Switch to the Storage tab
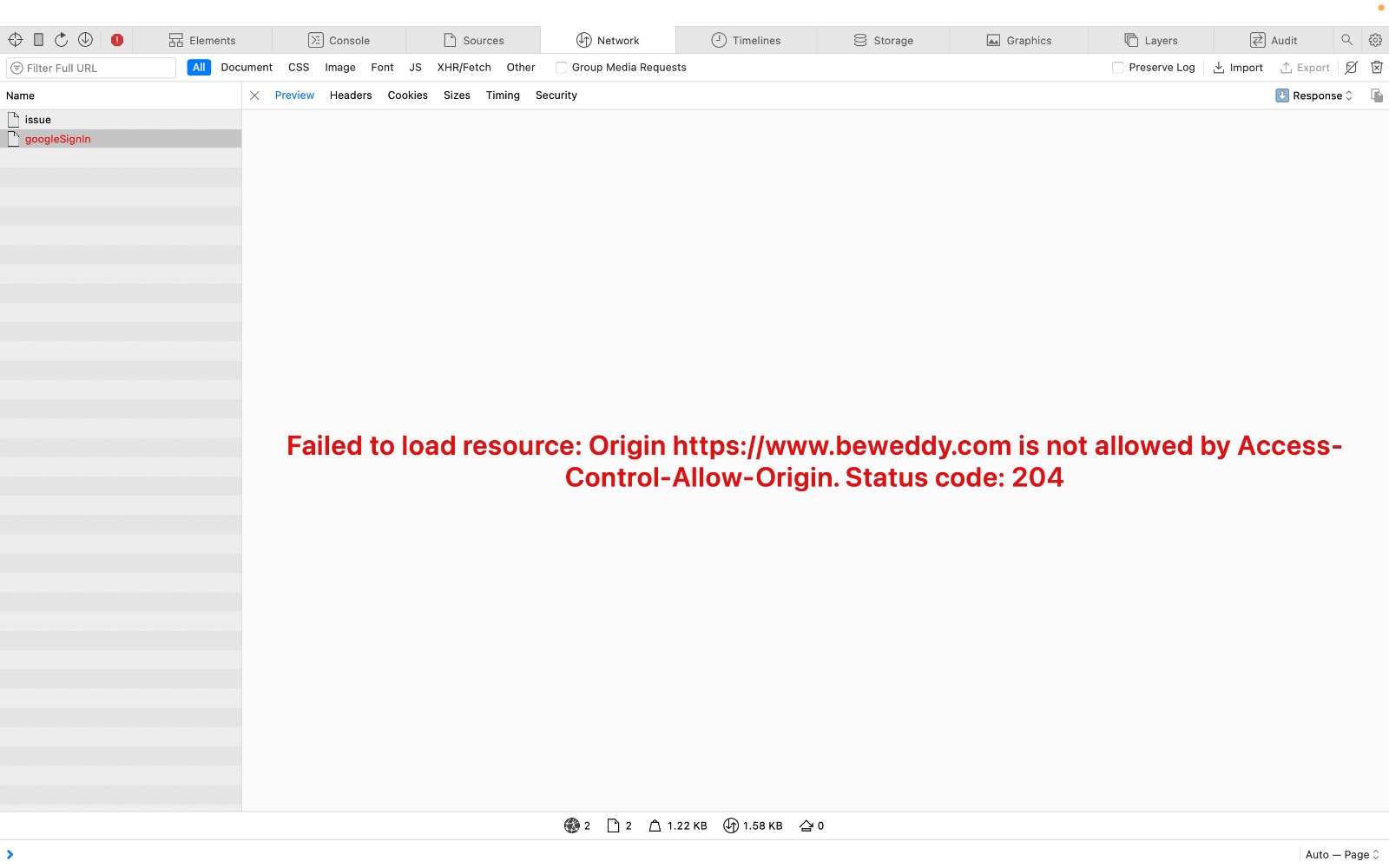The width and height of the screenshot is (1389, 868). coord(883,40)
